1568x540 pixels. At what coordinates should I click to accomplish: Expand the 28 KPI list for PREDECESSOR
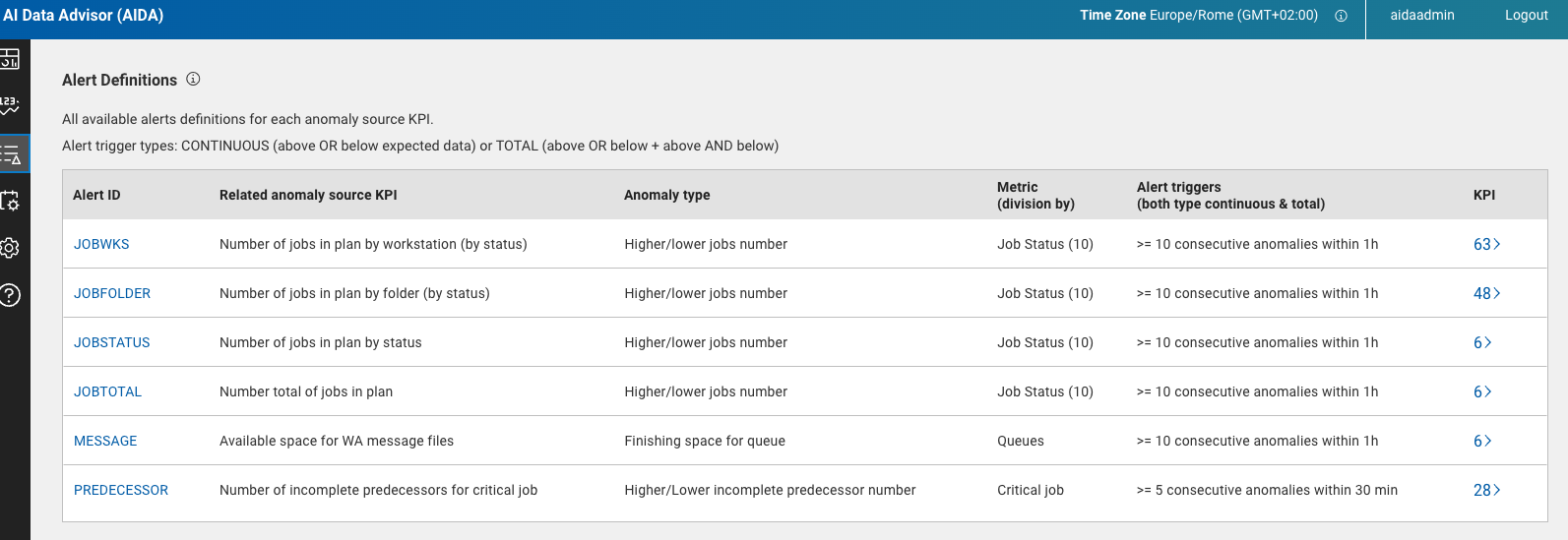[x=1486, y=490]
